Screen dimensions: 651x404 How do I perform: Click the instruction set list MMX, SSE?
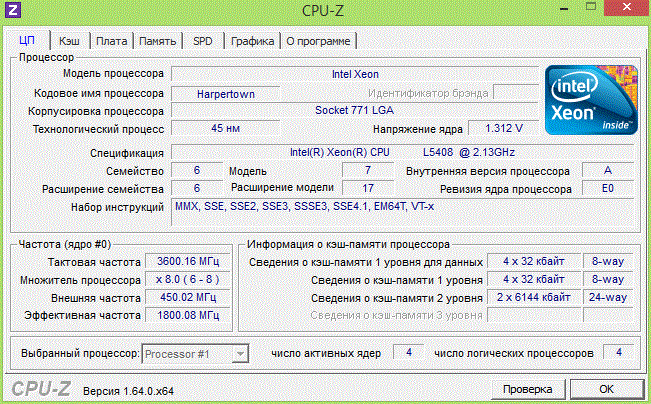[402, 212]
